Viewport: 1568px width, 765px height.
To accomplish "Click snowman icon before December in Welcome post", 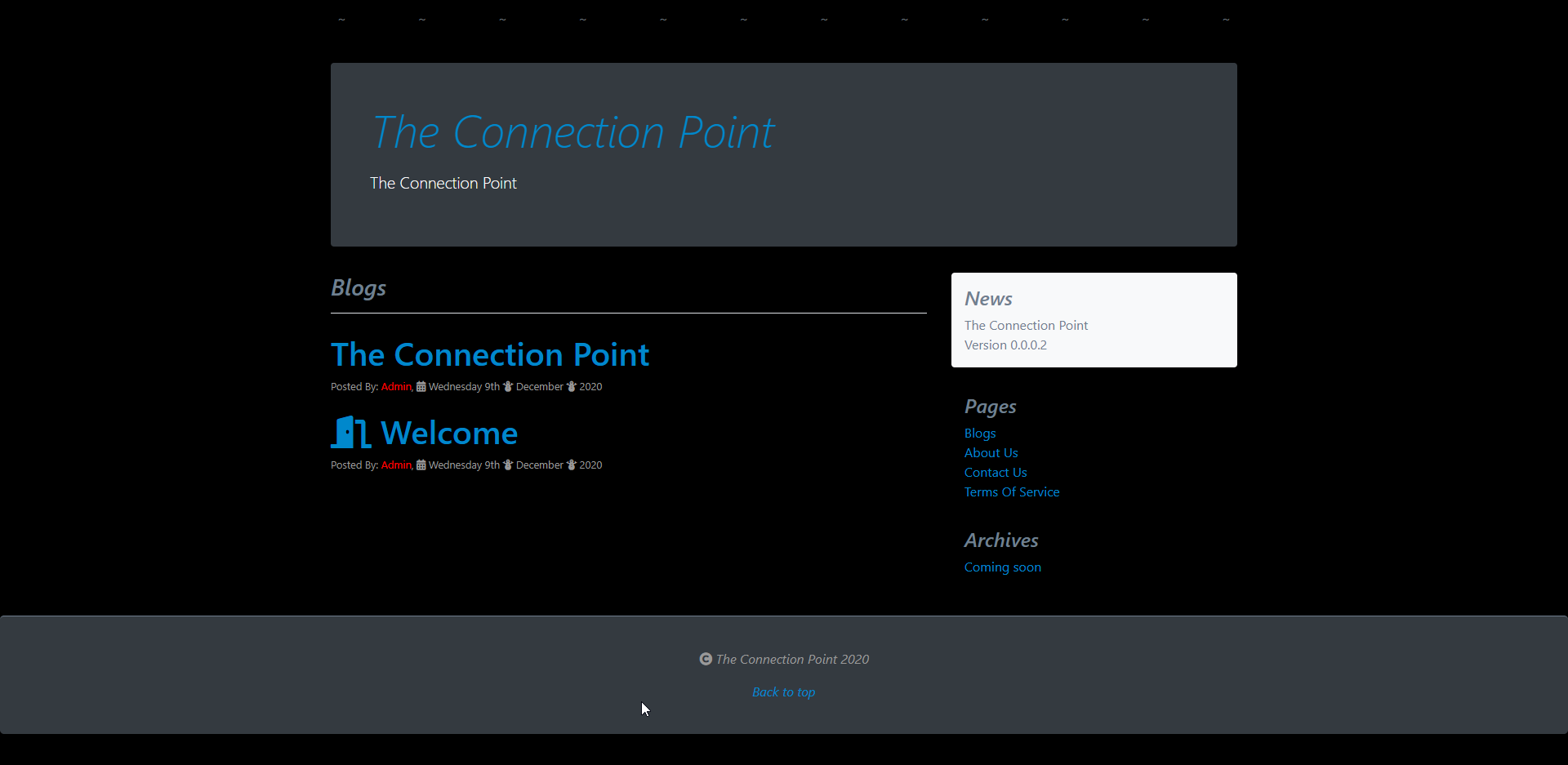I will (508, 465).
